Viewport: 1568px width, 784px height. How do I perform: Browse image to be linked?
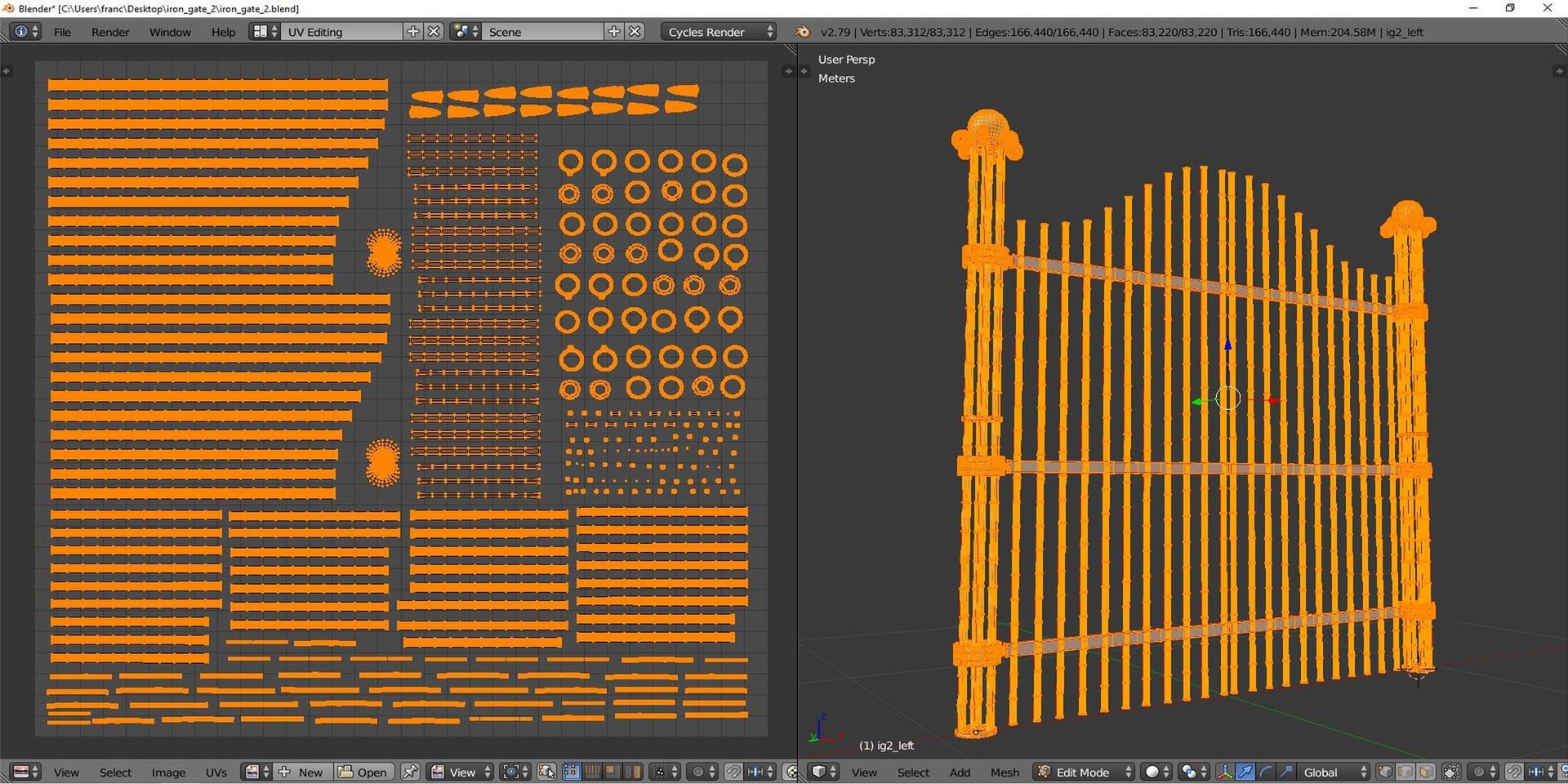click(258, 772)
